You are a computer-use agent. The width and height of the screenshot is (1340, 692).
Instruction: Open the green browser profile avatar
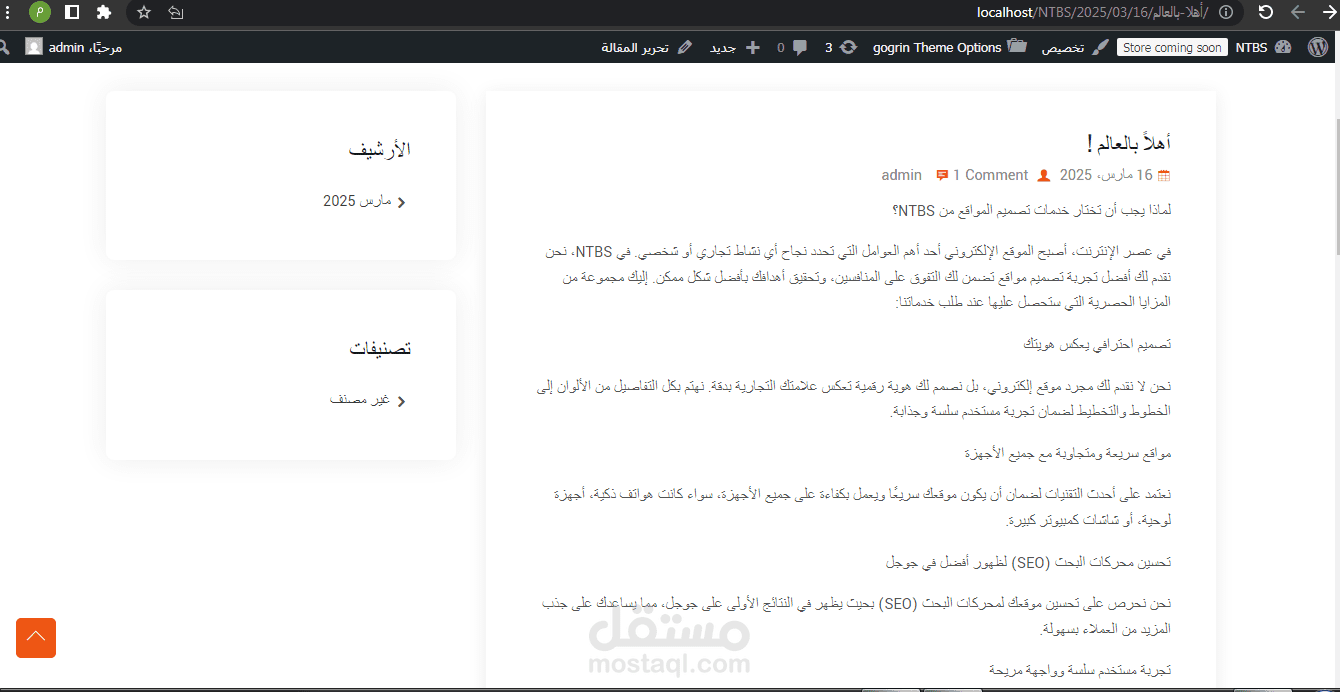[40, 12]
